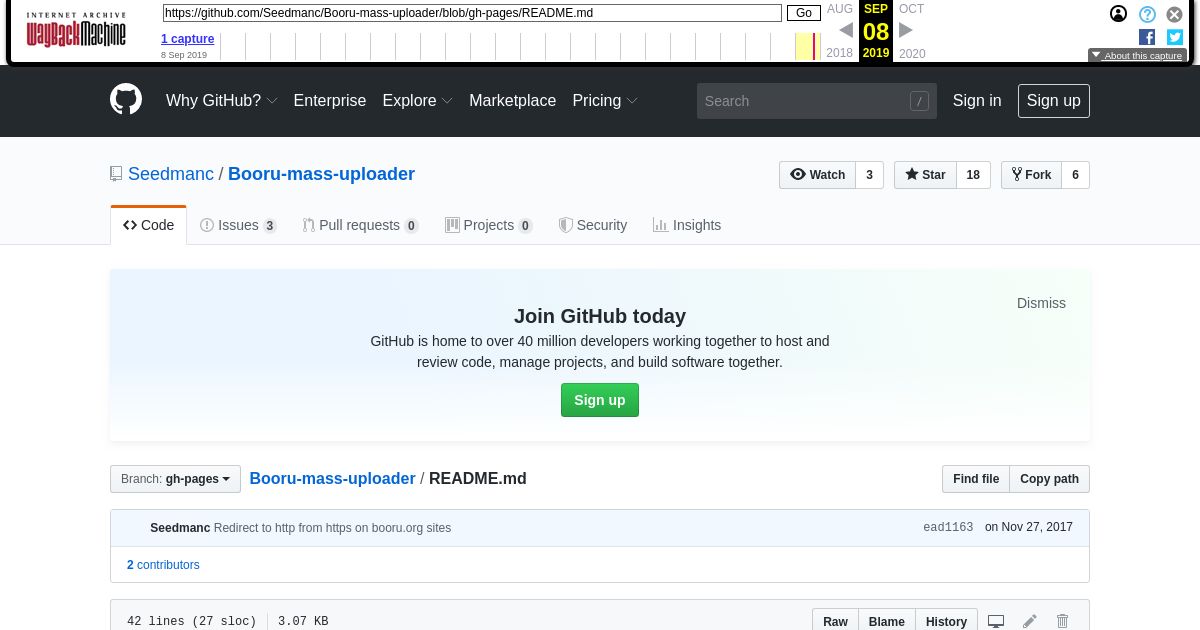Open the 1 capture link
Image resolution: width=1200 pixels, height=630 pixels.
(x=188, y=39)
